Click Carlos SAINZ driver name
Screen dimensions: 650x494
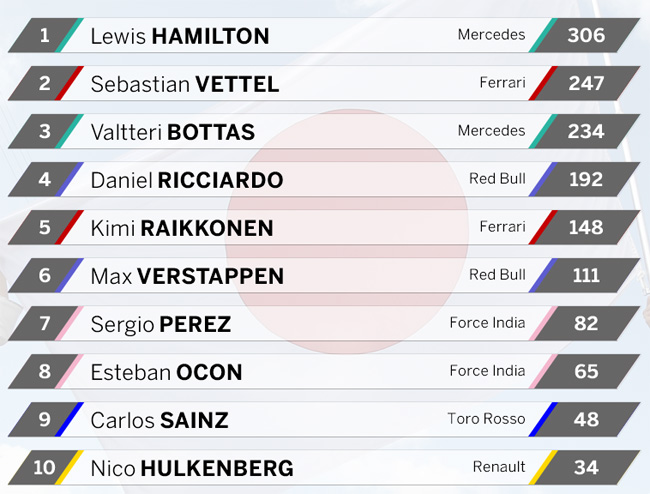coord(159,420)
